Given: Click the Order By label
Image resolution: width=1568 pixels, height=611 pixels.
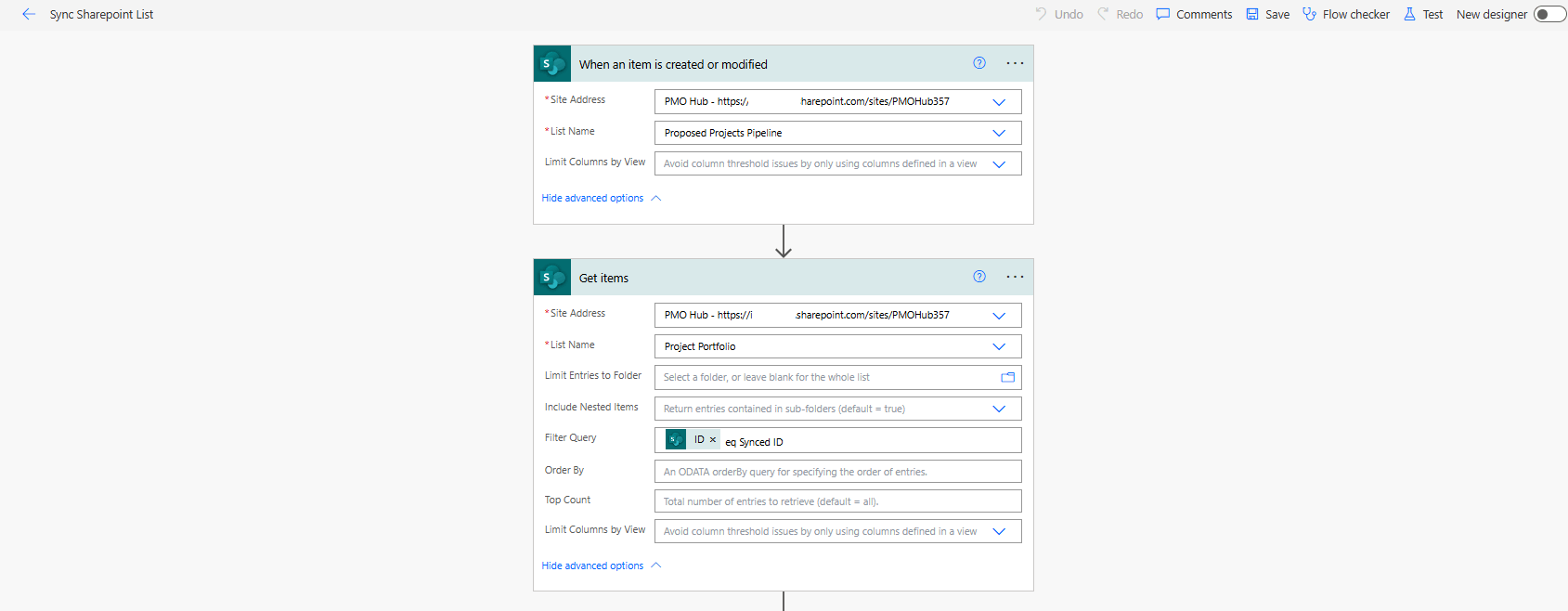Looking at the screenshot, I should coord(564,470).
